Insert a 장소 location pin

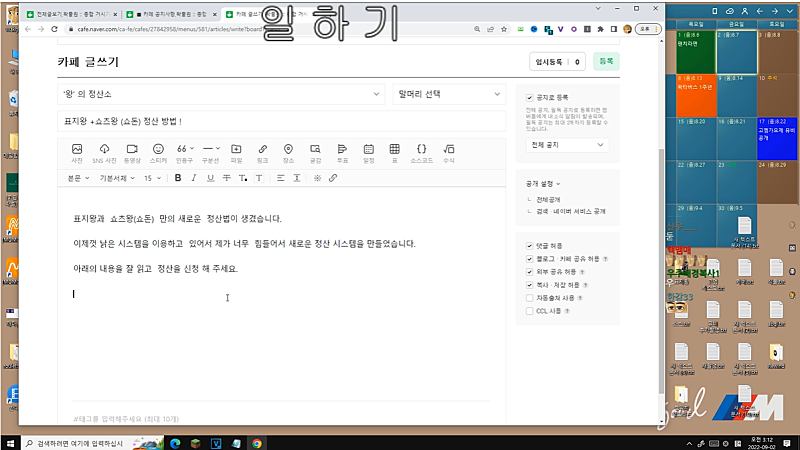pos(288,152)
